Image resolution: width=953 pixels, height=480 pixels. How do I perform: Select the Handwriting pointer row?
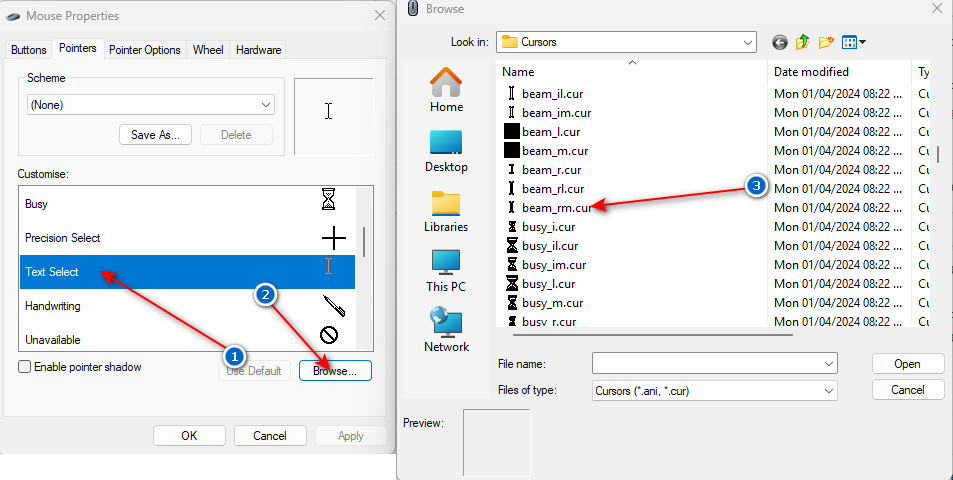click(187, 306)
